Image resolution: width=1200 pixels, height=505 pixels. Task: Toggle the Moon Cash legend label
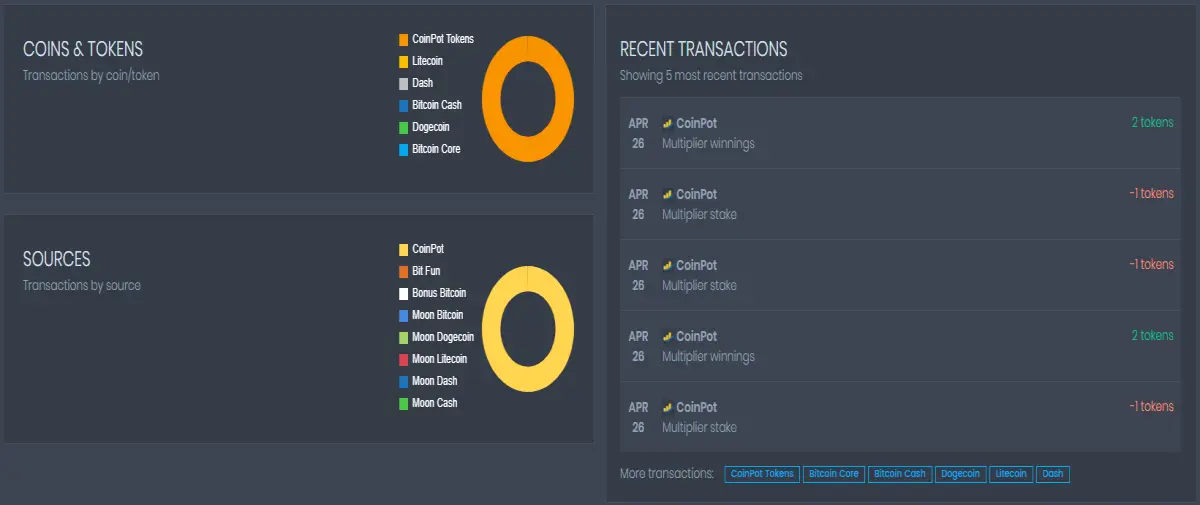pyautogui.click(x=435, y=403)
